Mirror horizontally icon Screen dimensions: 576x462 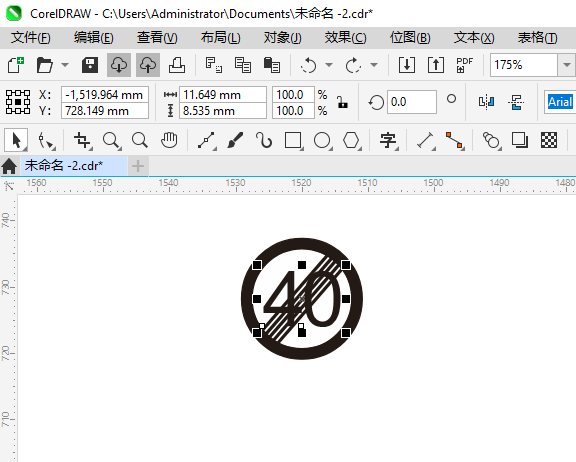coord(486,102)
